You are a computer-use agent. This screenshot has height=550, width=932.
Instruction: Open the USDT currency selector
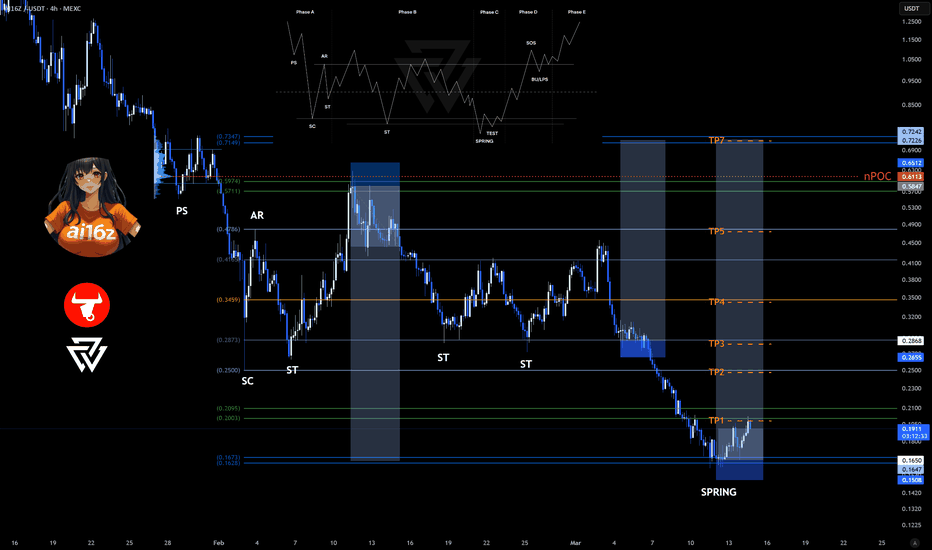pos(912,8)
